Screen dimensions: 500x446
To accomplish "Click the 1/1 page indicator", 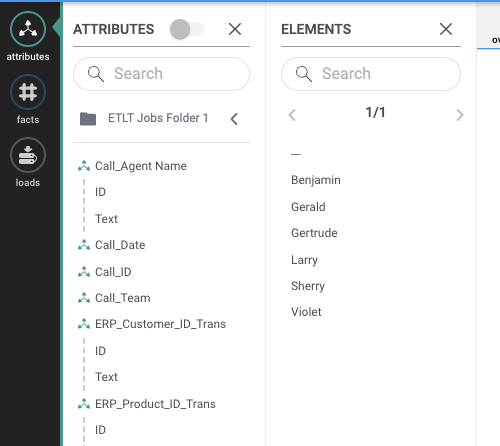I will [x=375, y=112].
